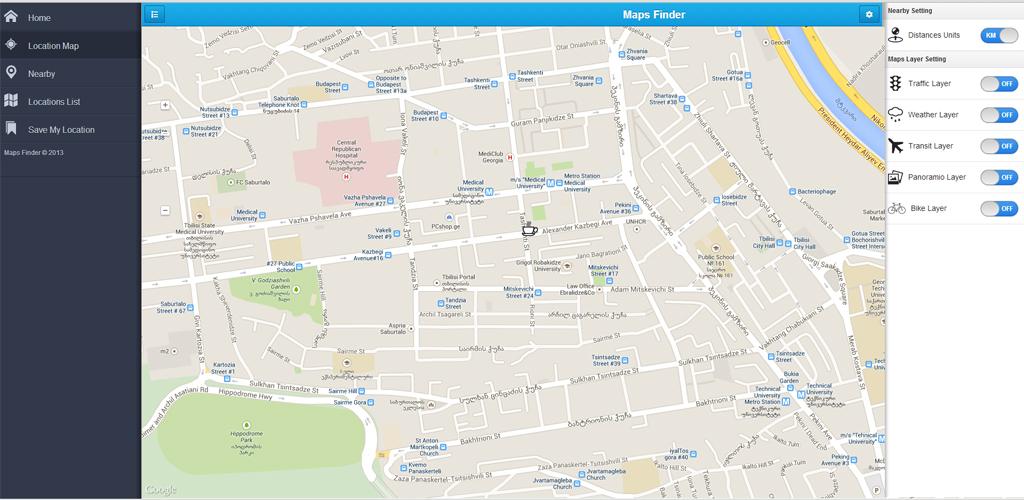Click the Maps Finder header title

pos(654,14)
